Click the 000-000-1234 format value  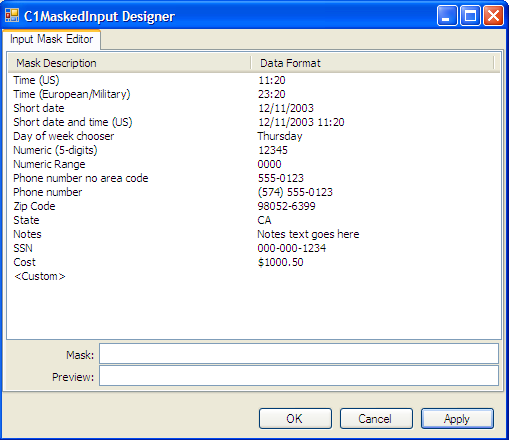[x=292, y=248]
